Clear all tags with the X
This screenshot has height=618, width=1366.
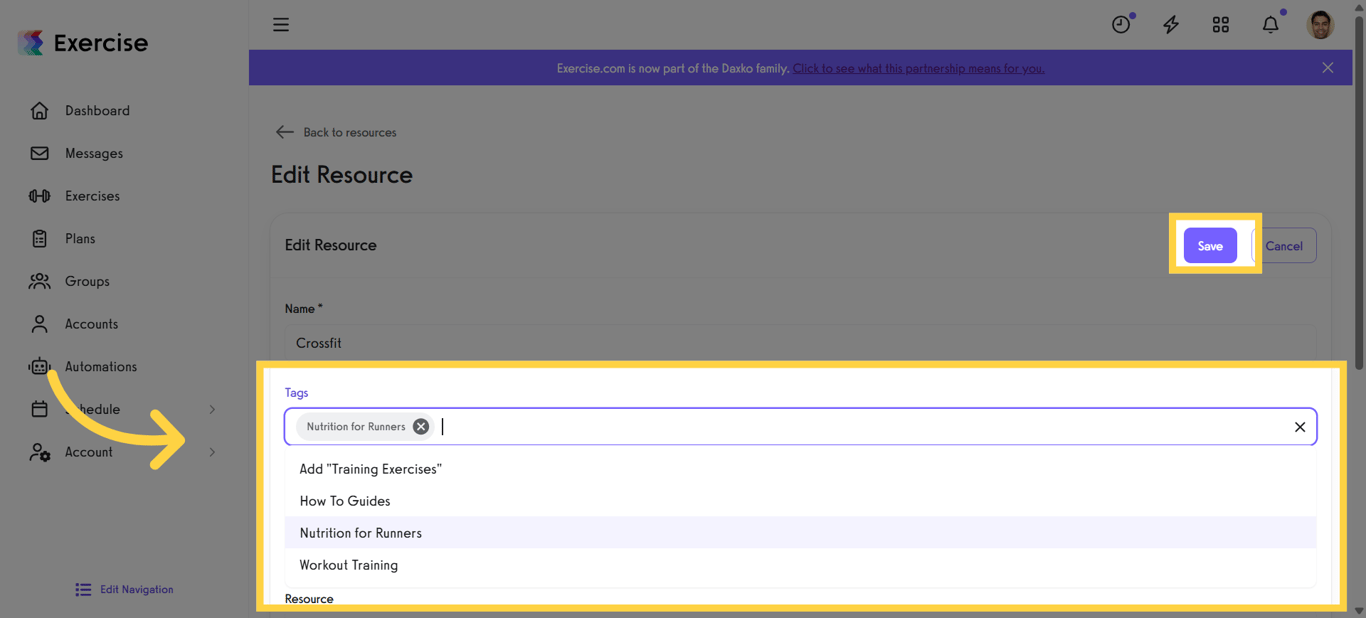tap(1300, 427)
